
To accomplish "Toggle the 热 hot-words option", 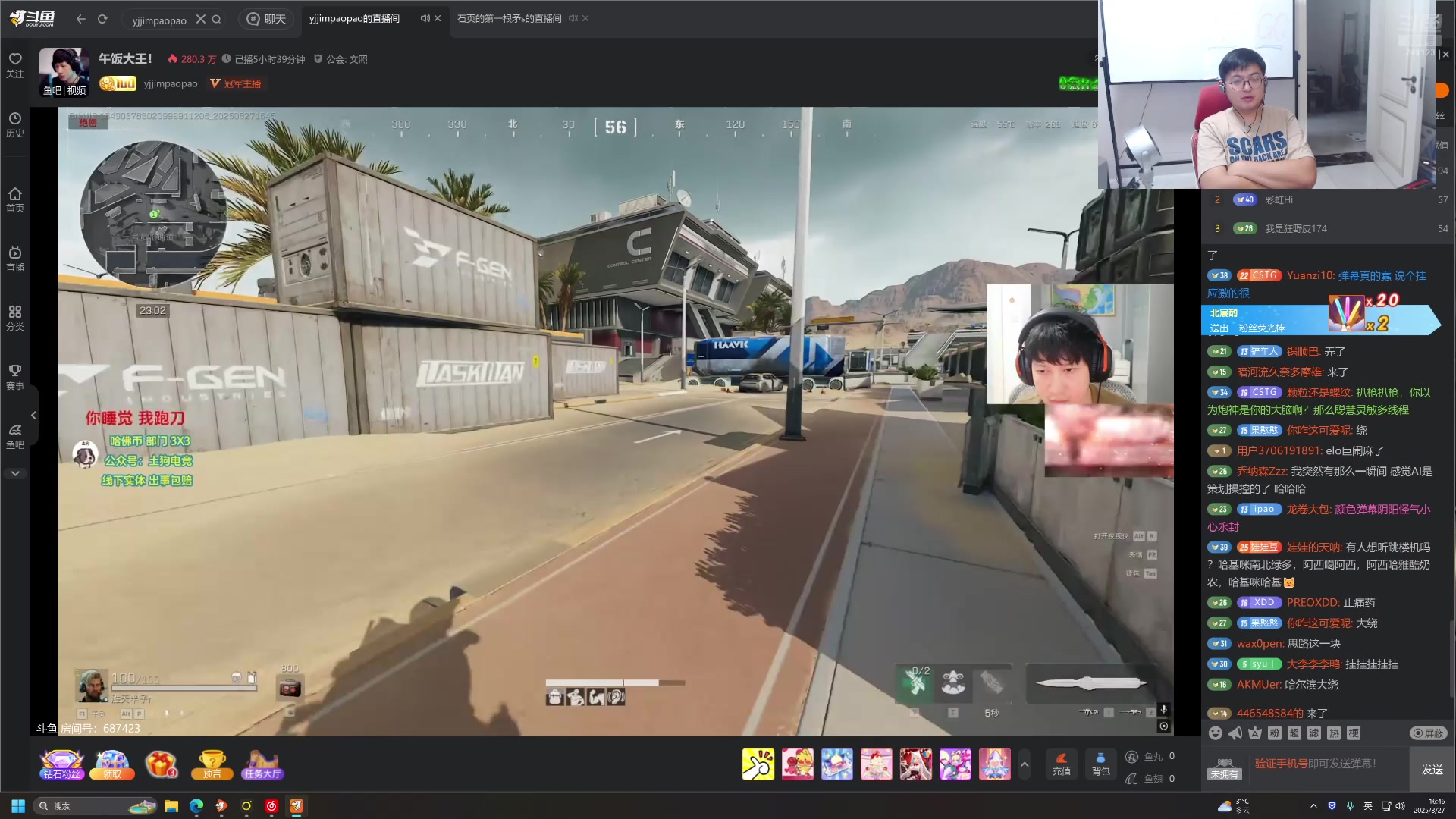I will 1334,733.
